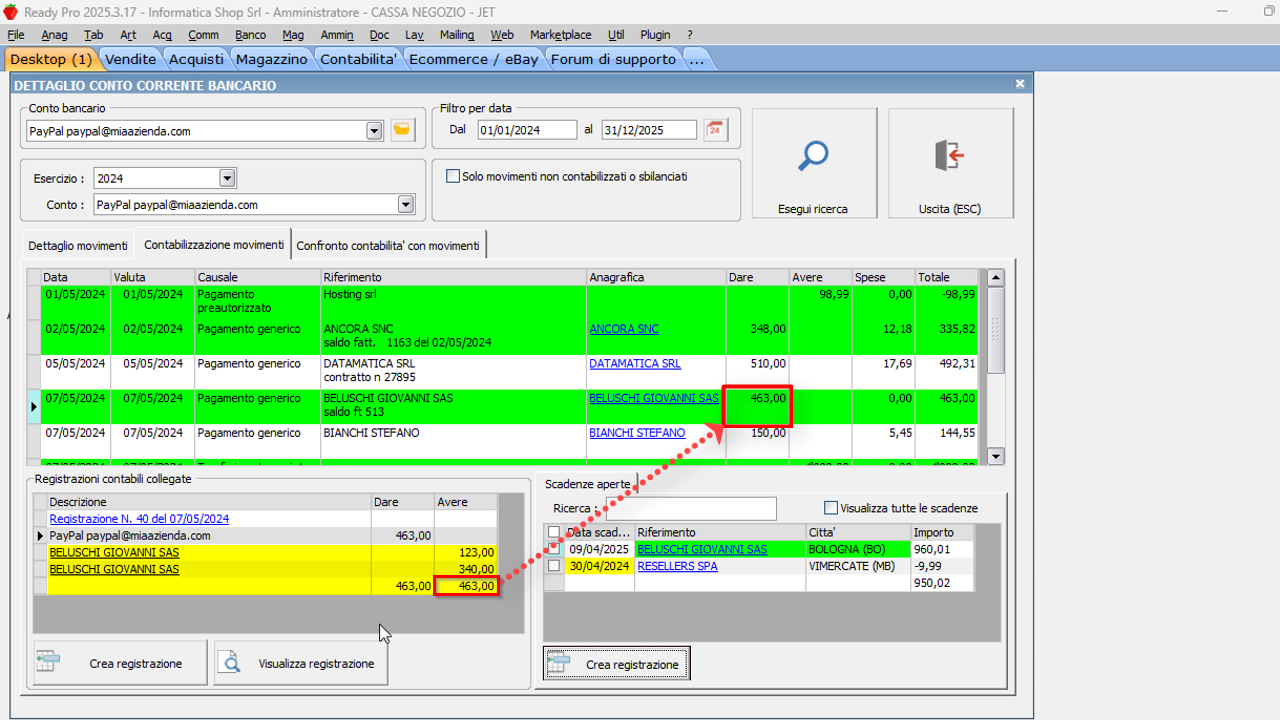The width and height of the screenshot is (1280, 720).
Task: Click the Uscita (ESC) exit button
Action: pyautogui.click(x=950, y=163)
